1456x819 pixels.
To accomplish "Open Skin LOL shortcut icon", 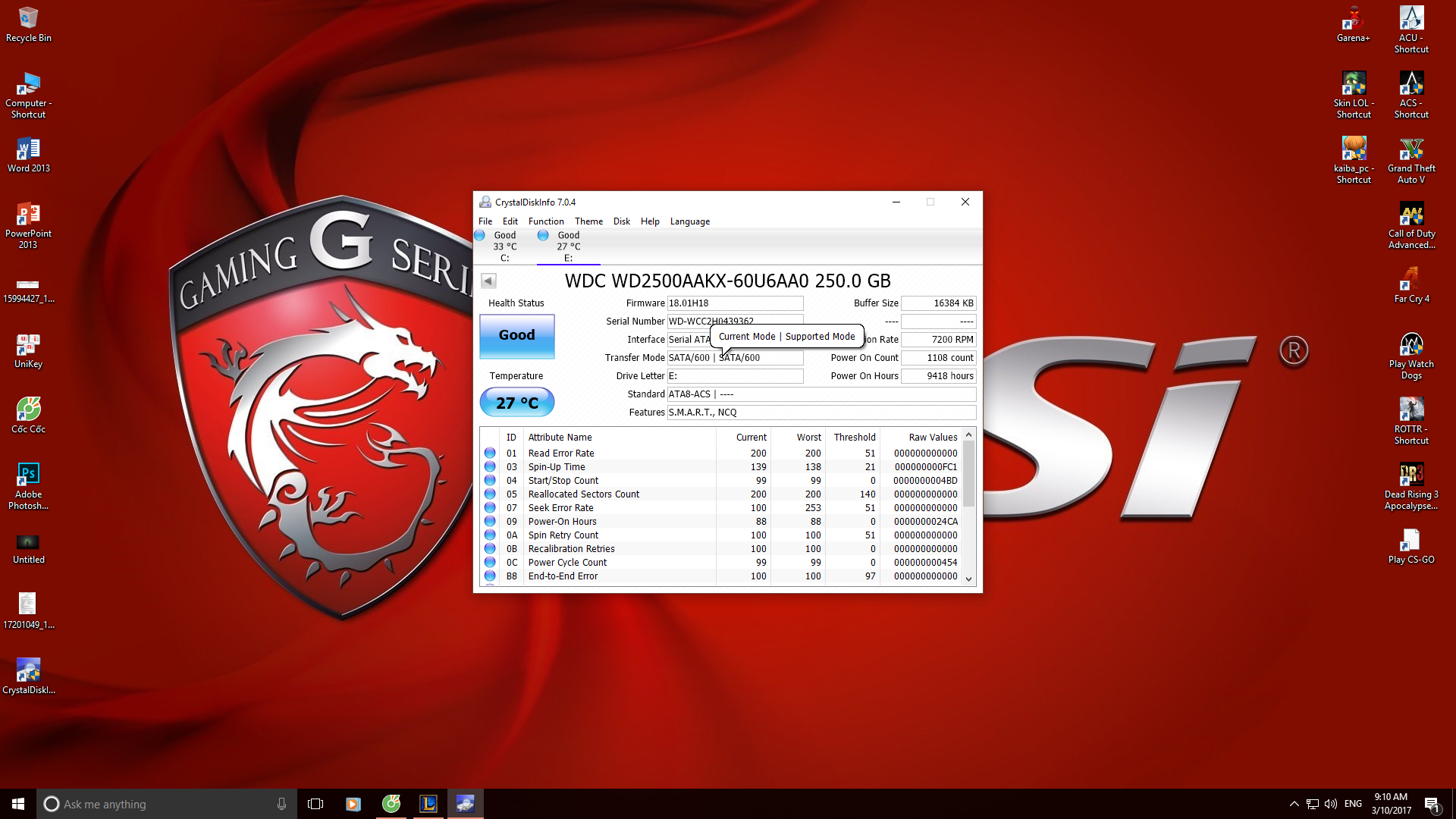I will (1353, 96).
